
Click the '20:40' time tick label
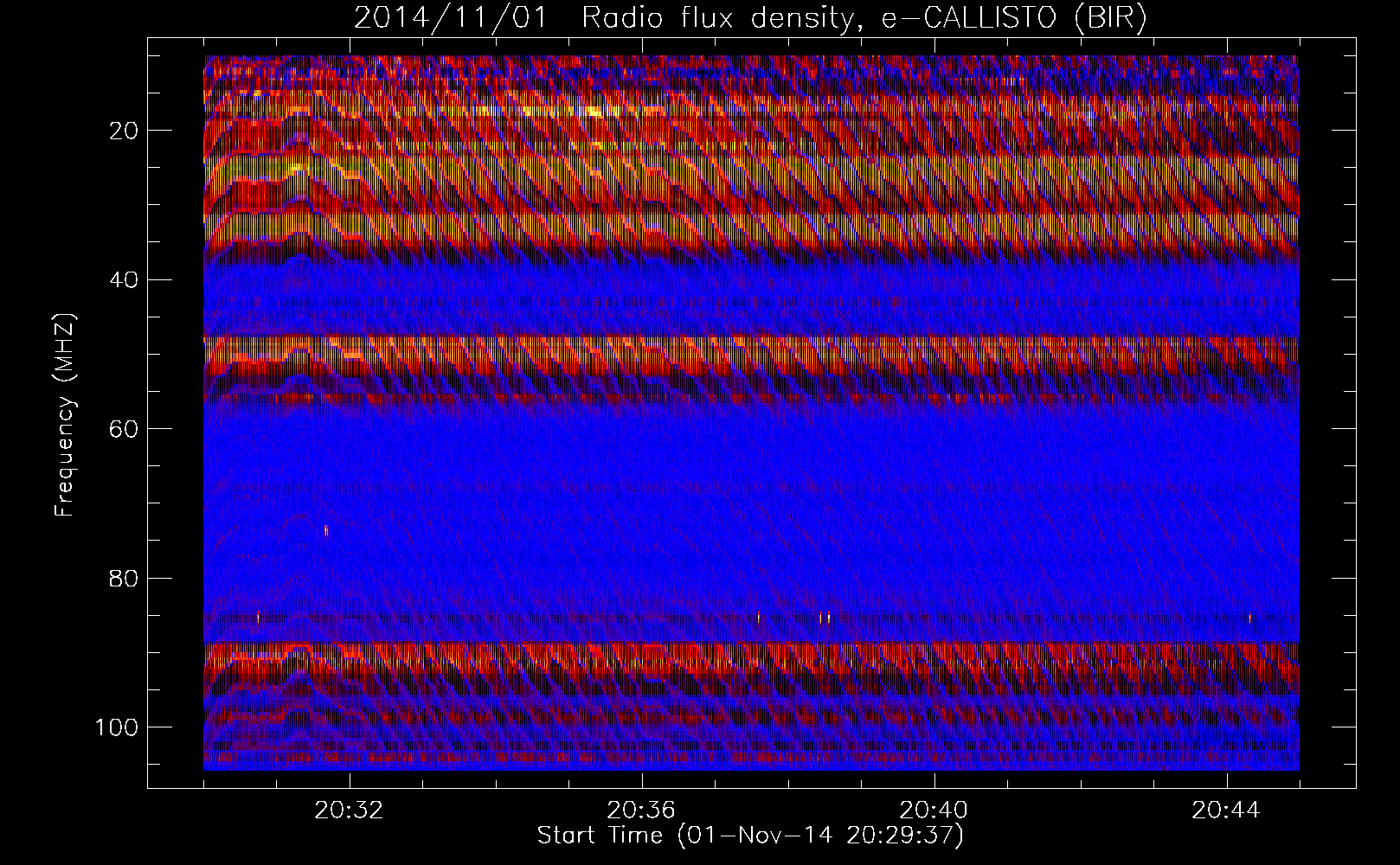click(x=934, y=811)
